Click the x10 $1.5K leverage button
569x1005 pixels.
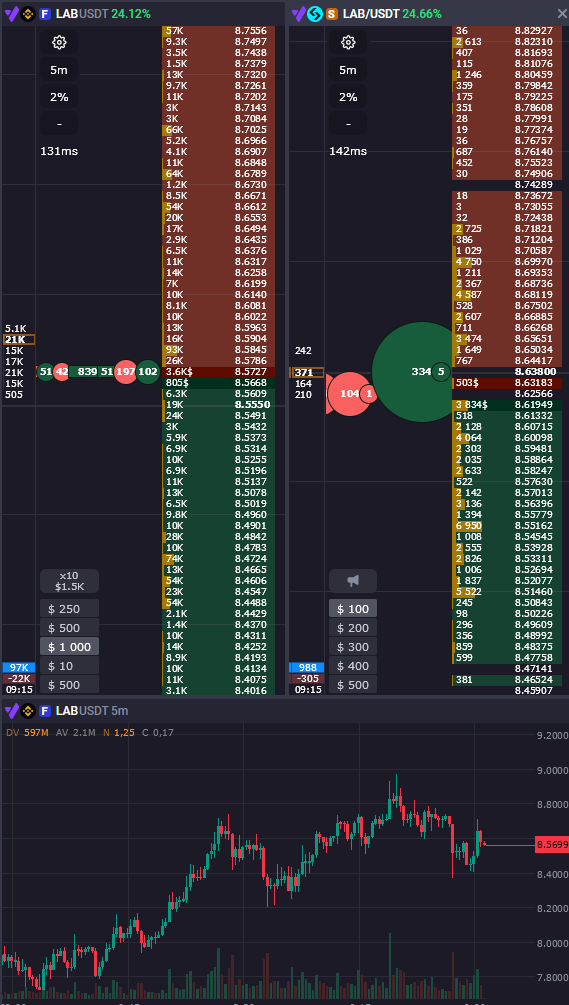(69, 581)
